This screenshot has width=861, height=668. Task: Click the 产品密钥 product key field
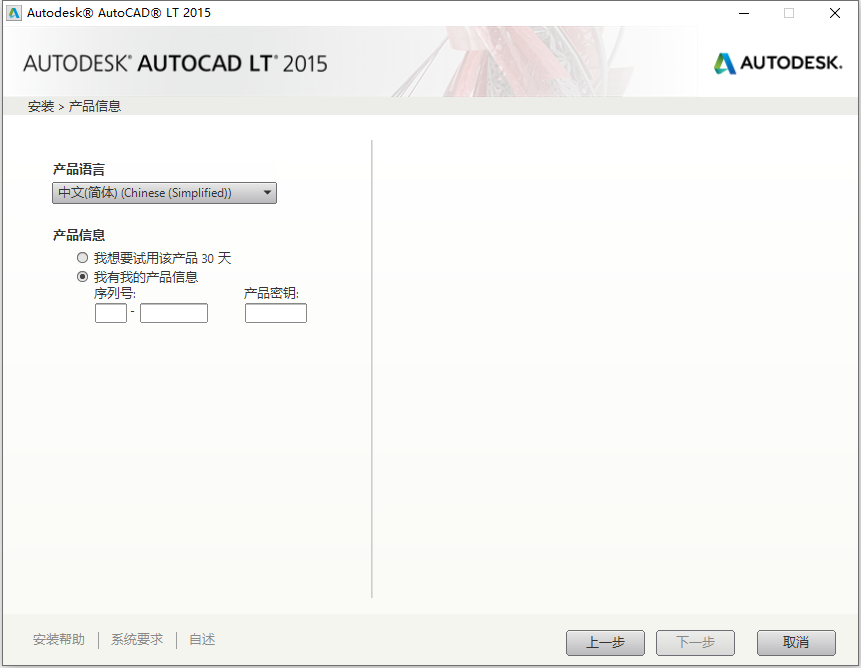[x=276, y=313]
